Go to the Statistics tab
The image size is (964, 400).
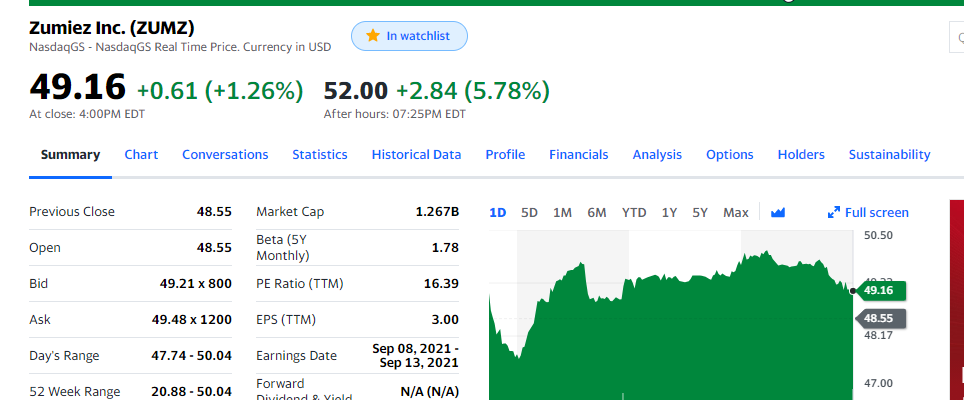point(320,154)
